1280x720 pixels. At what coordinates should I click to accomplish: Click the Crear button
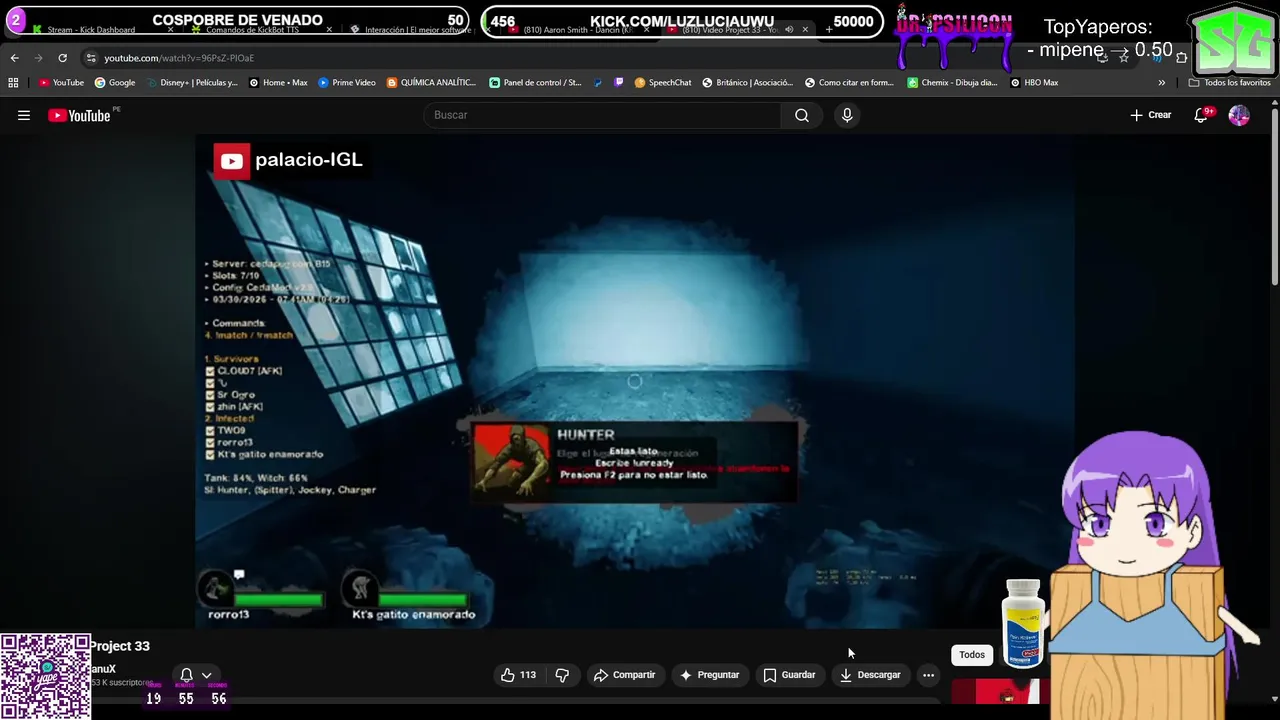[x=1151, y=115]
